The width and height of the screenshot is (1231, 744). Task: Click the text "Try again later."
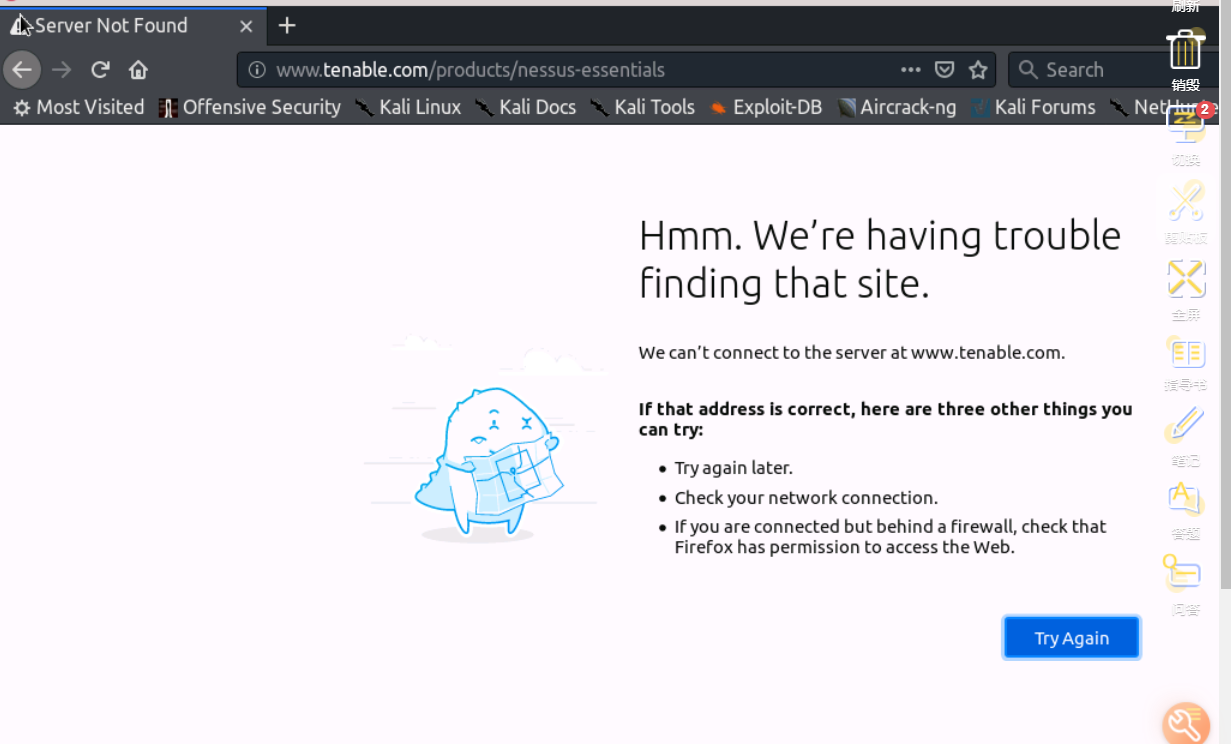[x=733, y=468]
